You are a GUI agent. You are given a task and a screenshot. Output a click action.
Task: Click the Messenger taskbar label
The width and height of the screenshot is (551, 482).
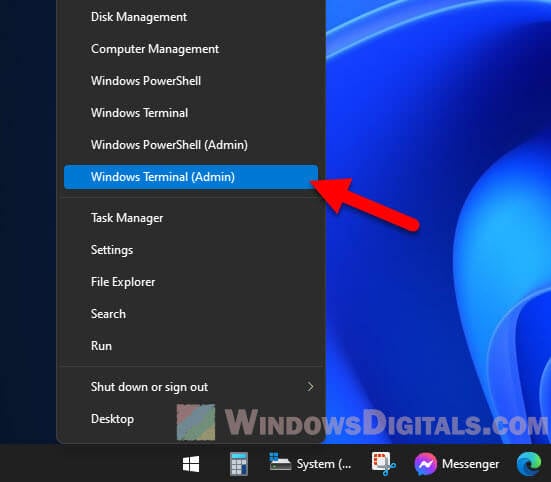coord(471,464)
